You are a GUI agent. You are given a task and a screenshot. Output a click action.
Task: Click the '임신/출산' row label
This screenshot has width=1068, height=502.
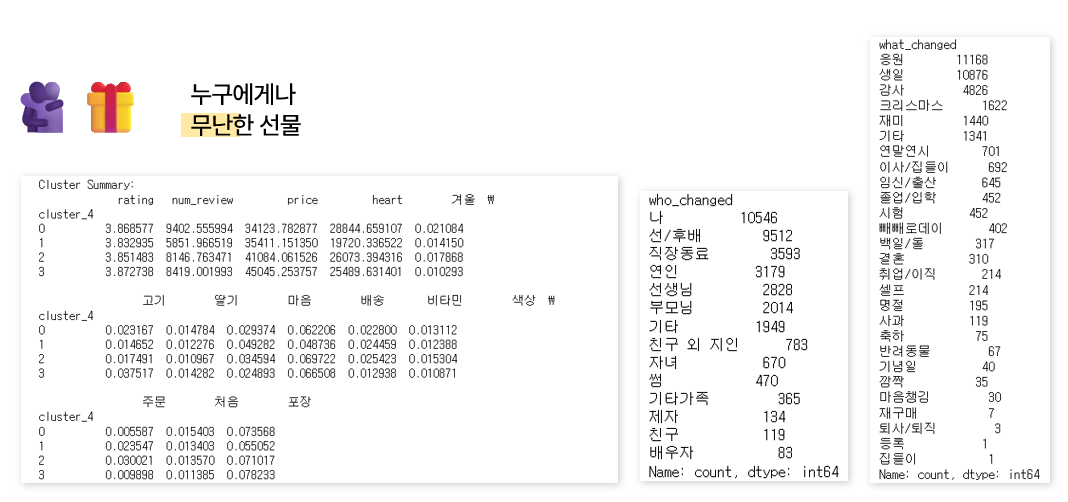point(908,183)
